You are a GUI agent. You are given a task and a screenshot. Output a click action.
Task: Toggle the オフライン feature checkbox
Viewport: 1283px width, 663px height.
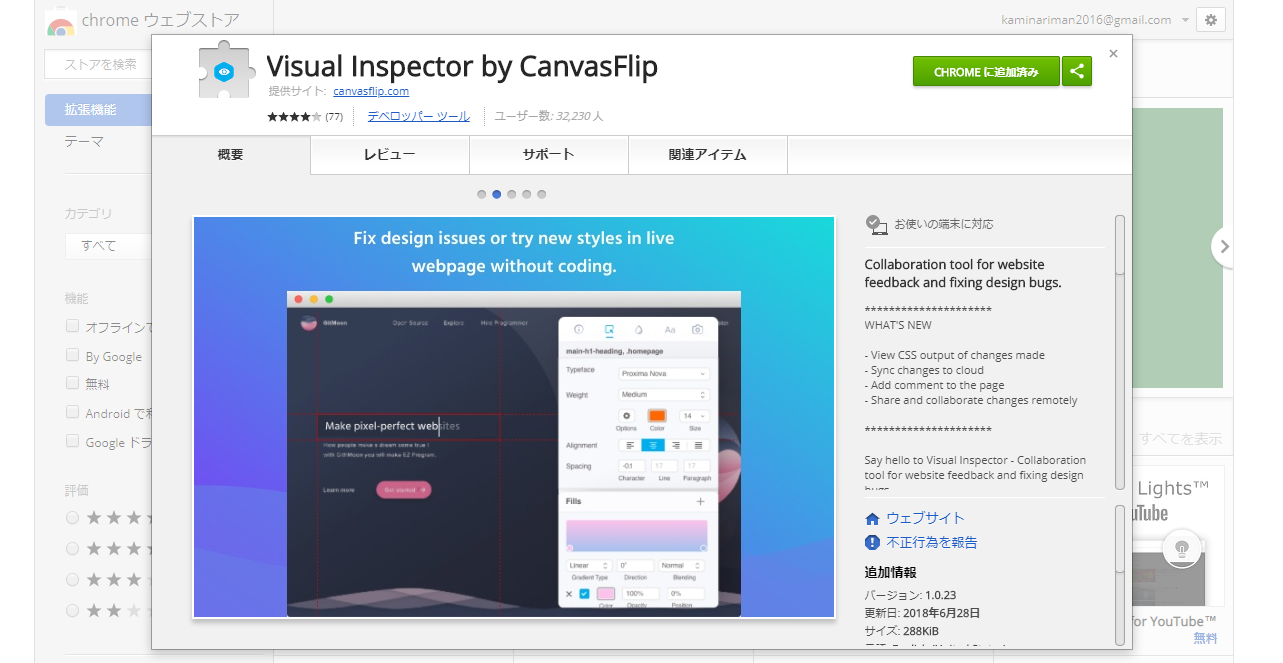[x=72, y=326]
